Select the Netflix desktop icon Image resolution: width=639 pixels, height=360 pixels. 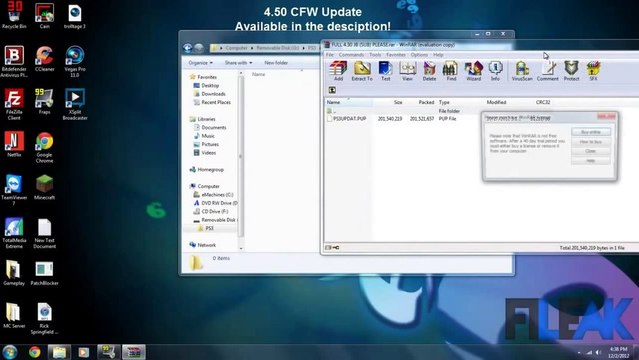point(14,144)
